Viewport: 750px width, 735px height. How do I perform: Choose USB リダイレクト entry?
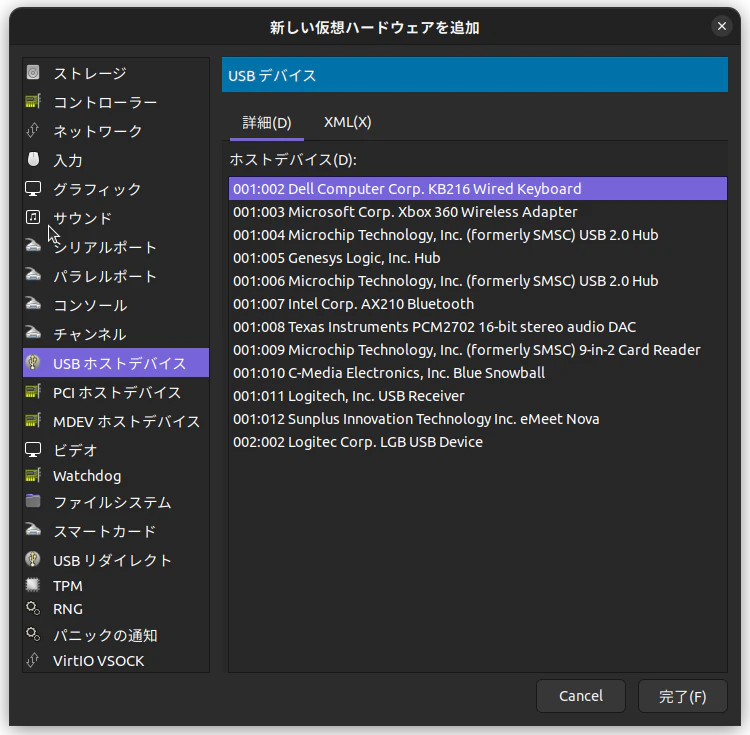click(116, 560)
